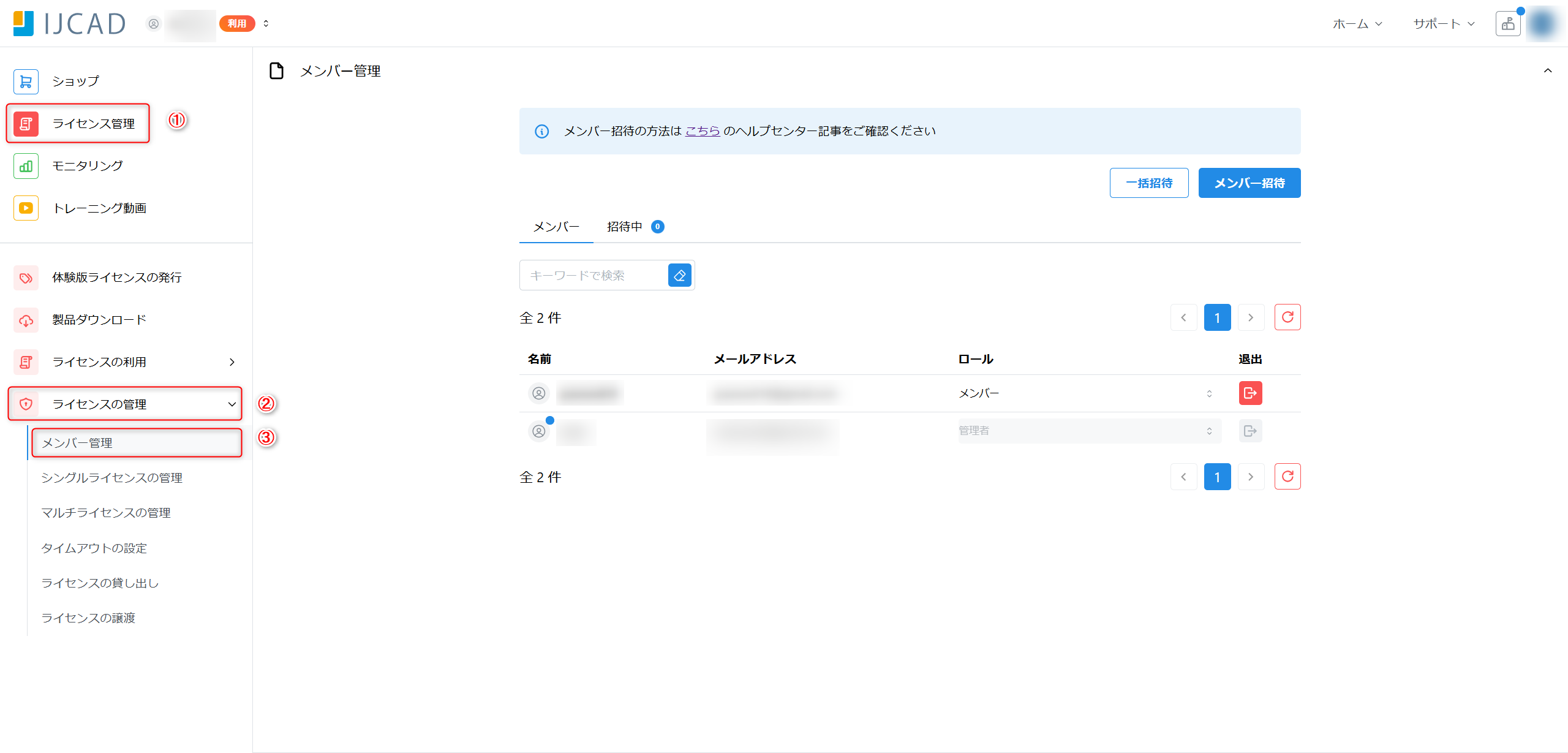
Task: Go to the next page of members
Action: 1251,317
